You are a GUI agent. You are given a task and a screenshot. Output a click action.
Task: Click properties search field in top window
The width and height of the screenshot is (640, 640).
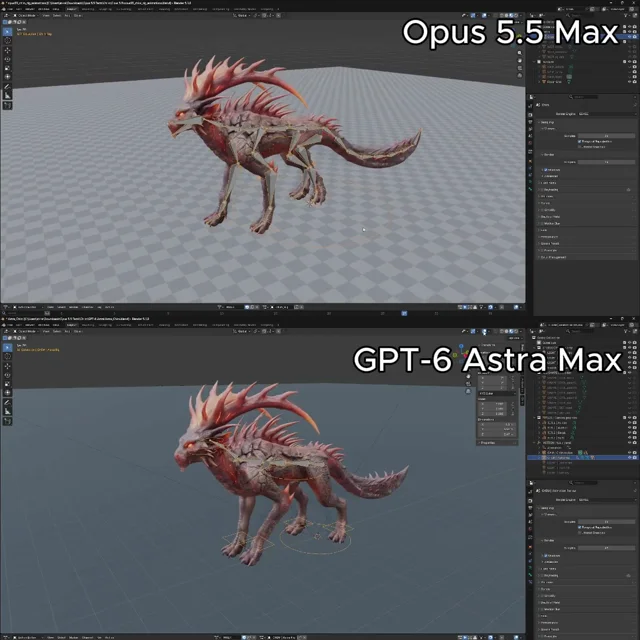584,97
